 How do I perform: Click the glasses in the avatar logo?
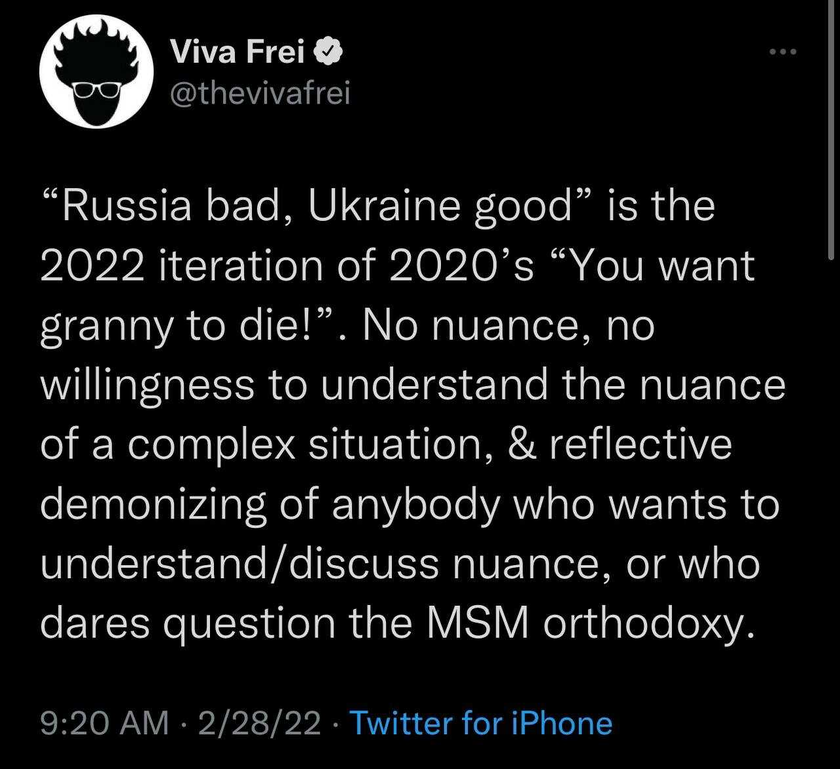(x=96, y=90)
